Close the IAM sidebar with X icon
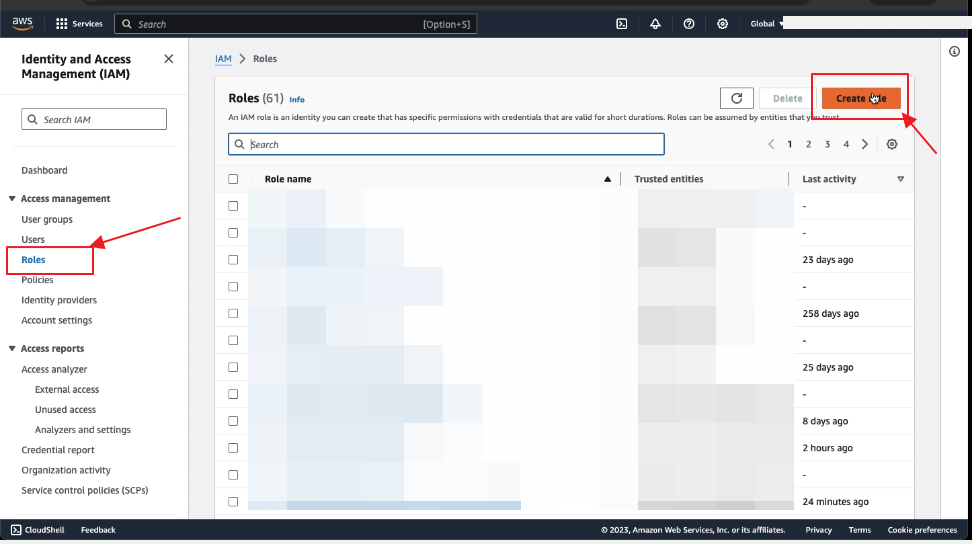The image size is (972, 544). (x=168, y=59)
